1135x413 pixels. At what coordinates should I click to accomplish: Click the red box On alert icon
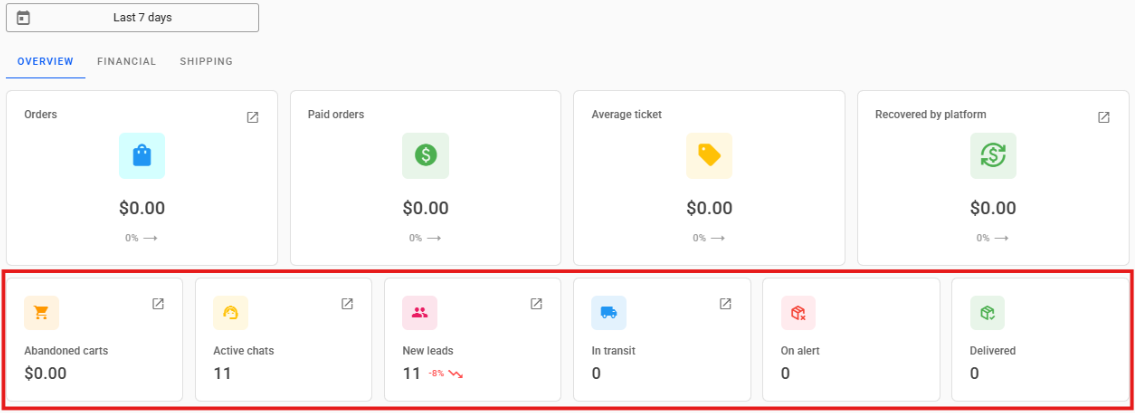pyautogui.click(x=798, y=313)
